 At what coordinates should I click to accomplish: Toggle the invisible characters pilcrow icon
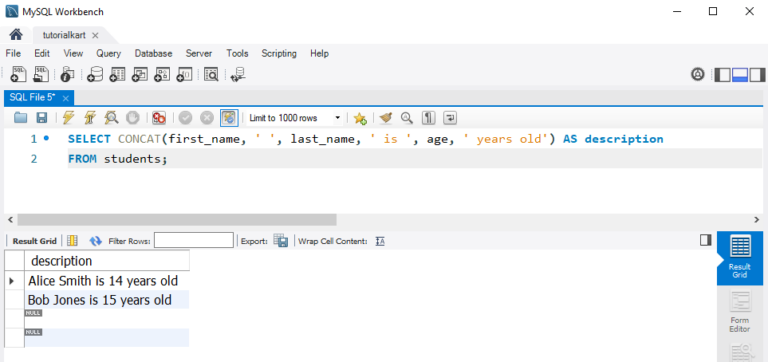(429, 118)
